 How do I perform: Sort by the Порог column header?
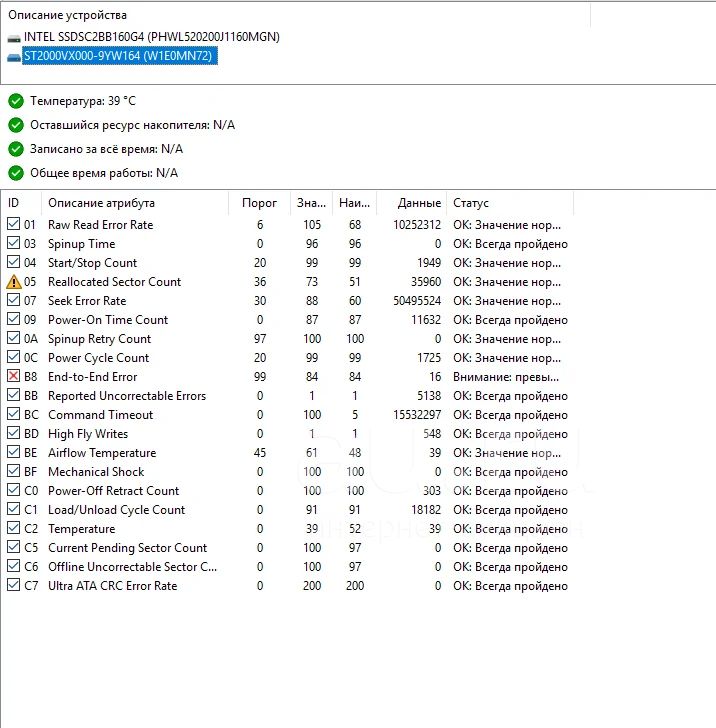tap(260, 203)
